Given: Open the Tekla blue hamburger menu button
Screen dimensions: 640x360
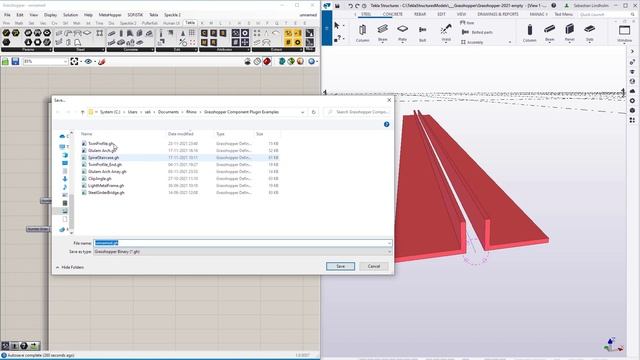Looking at the screenshot, I should coord(327,28).
